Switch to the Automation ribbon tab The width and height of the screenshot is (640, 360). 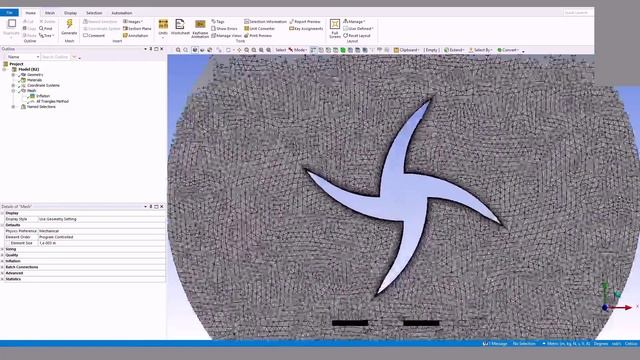[122, 13]
